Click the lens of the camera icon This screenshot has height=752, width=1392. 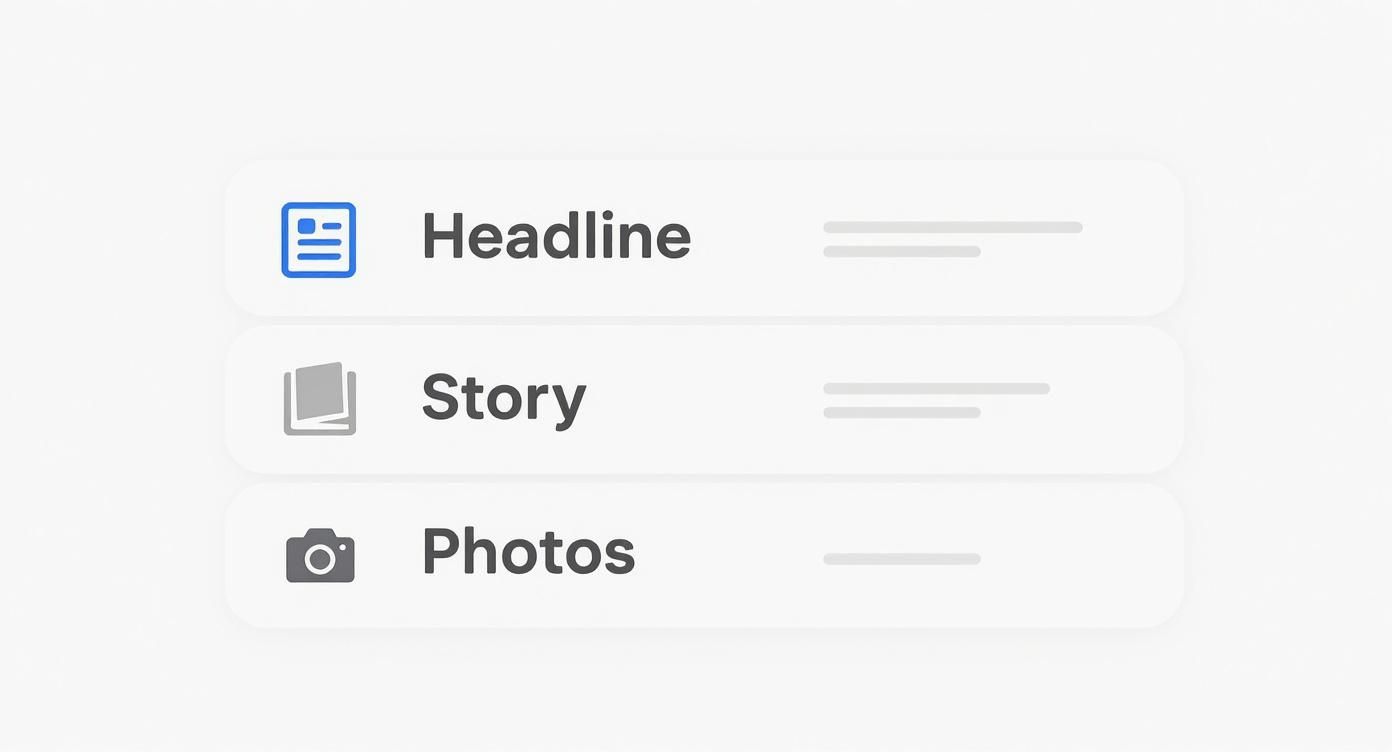(320, 559)
